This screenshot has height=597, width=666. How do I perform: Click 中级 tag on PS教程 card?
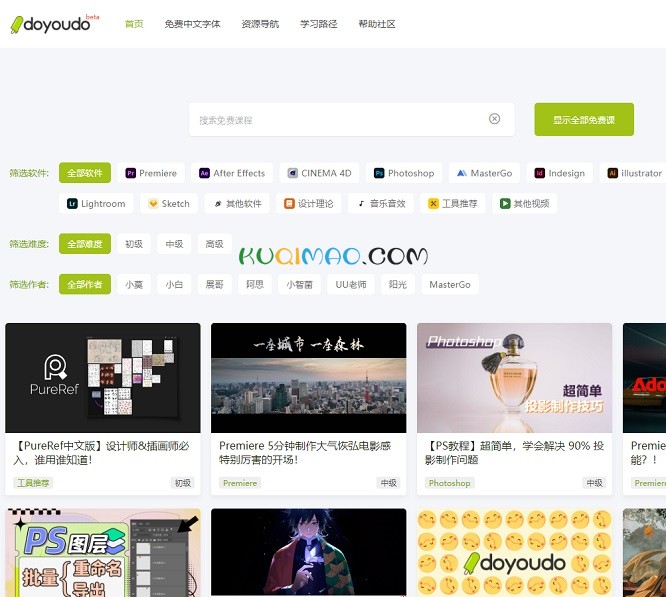tap(594, 483)
